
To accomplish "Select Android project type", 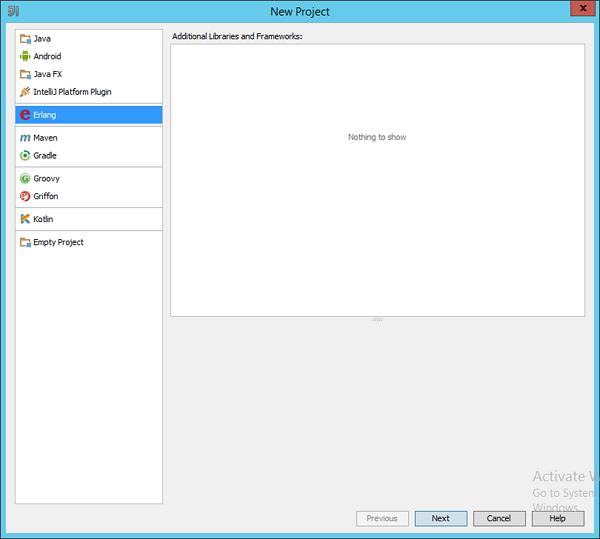I will tap(89, 56).
